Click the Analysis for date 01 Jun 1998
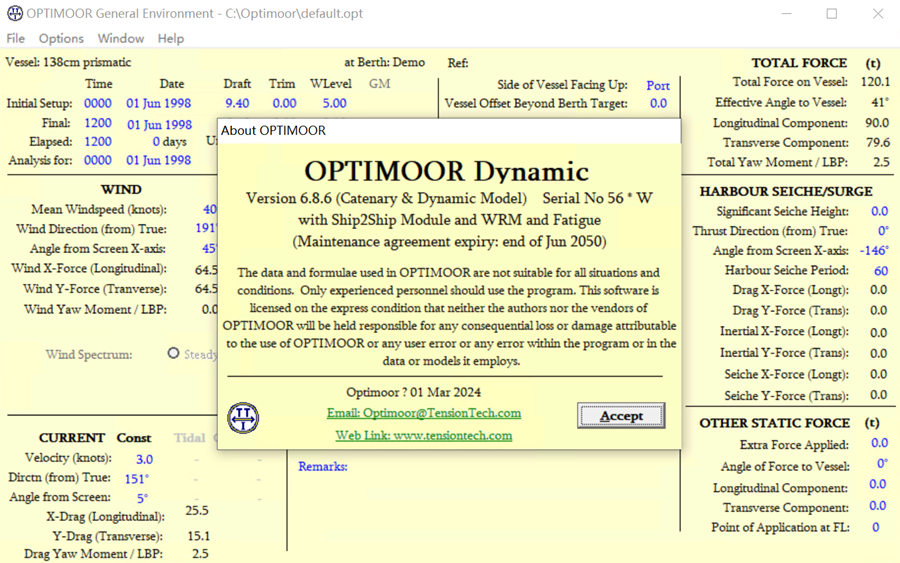The image size is (900, 563). [158, 160]
